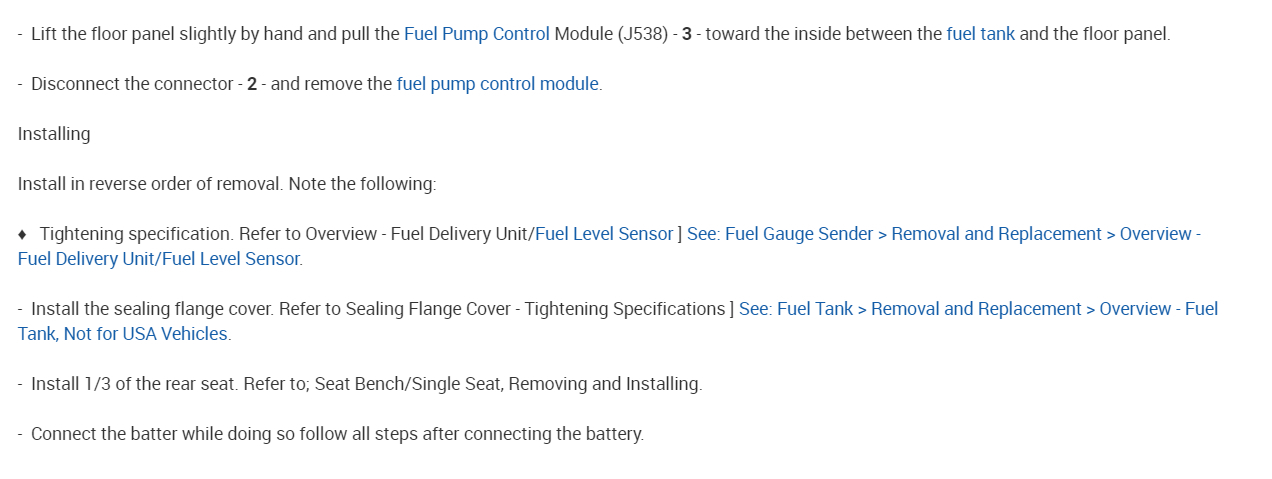Image resolution: width=1272 pixels, height=479 pixels.
Task: Click 'Seat Bench/Single Seat, Removing and Installing' text
Action: (x=508, y=384)
